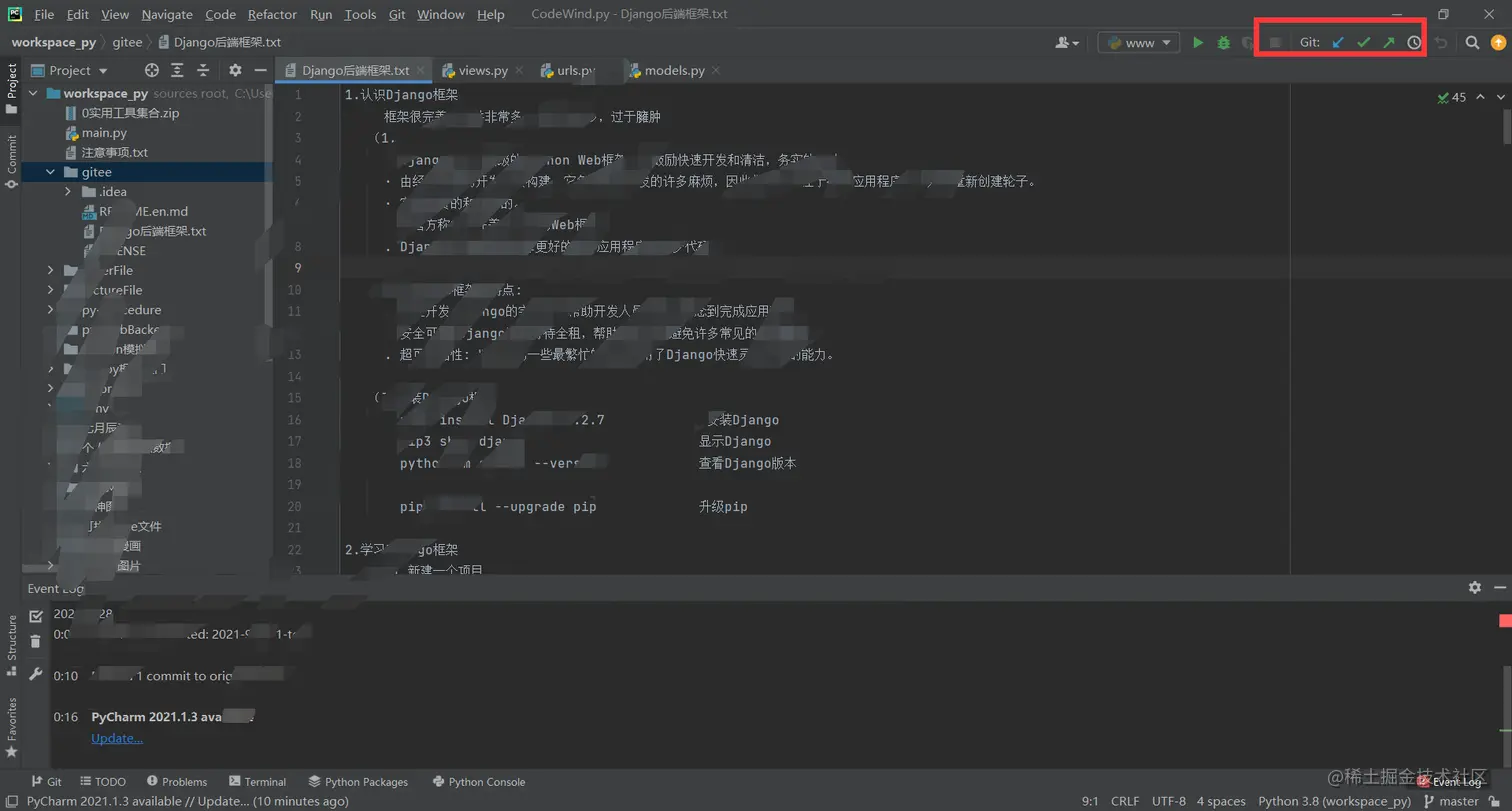Push commits with the green up-right arrow
The width and height of the screenshot is (1512, 811).
(x=1388, y=43)
